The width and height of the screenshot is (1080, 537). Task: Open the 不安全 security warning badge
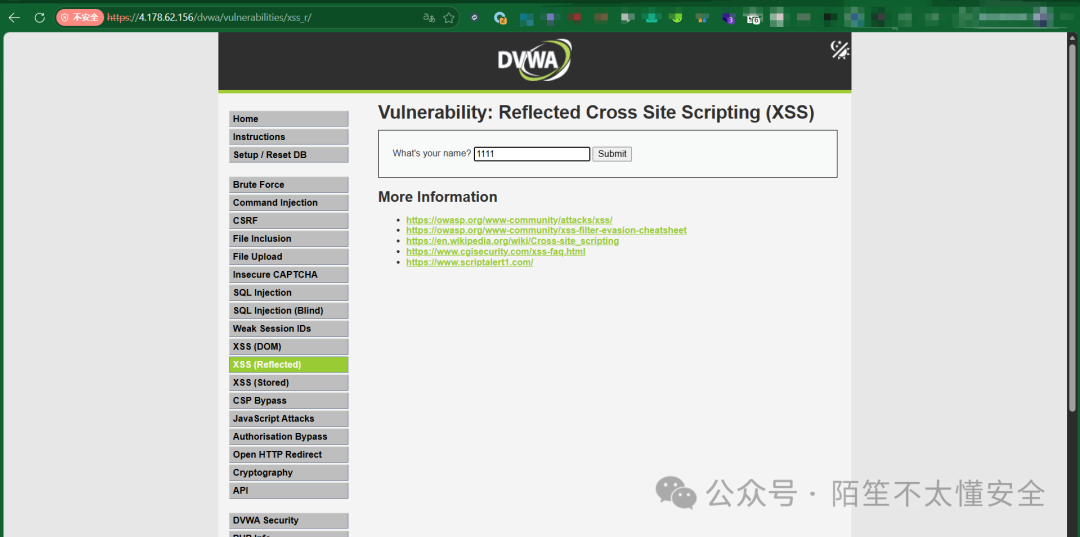pos(81,18)
